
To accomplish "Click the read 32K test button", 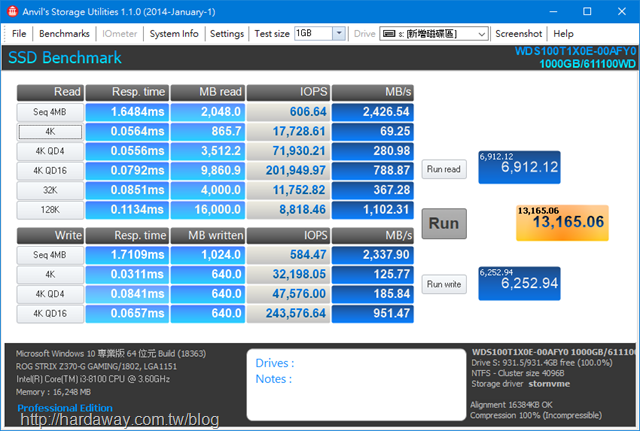I will [50, 190].
